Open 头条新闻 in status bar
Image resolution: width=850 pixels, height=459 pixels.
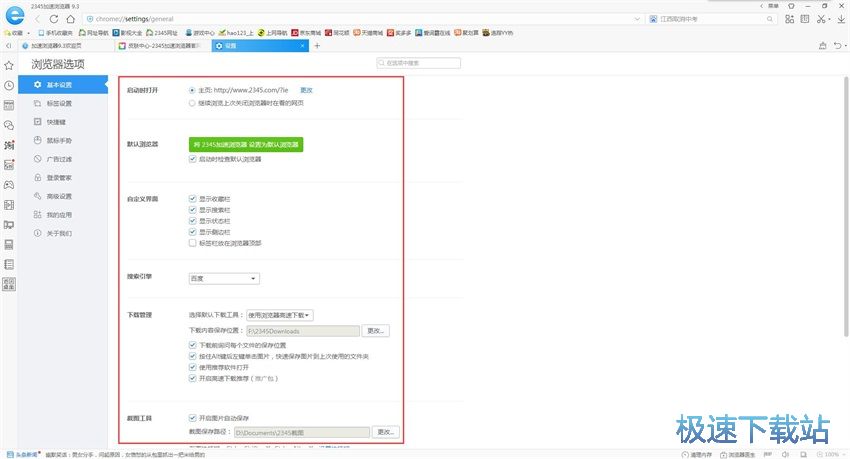click(22, 455)
